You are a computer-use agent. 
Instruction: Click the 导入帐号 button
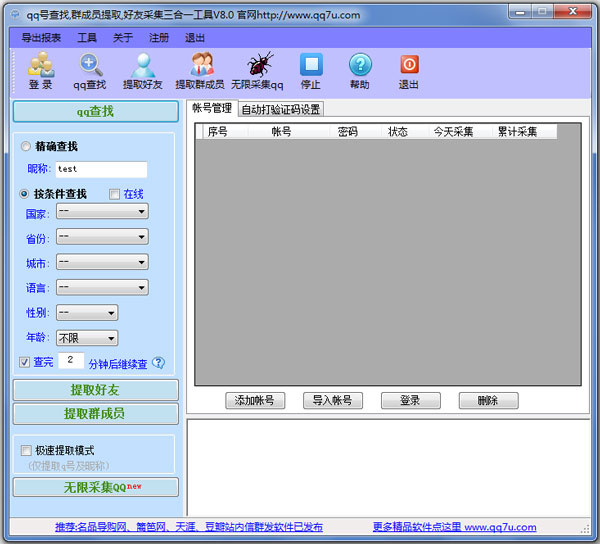(x=333, y=401)
